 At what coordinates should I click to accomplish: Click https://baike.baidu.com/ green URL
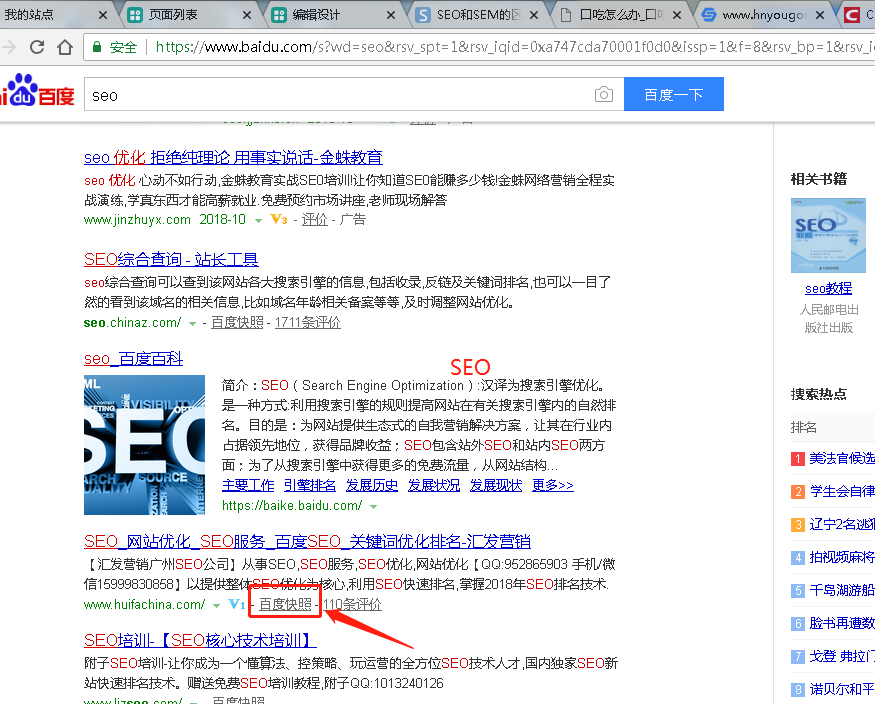[x=292, y=505]
